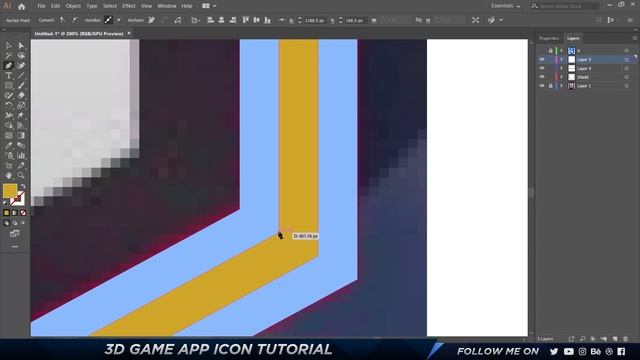Select the Gradient tool
Image resolution: width=640 pixels, height=360 pixels.
coord(21,136)
